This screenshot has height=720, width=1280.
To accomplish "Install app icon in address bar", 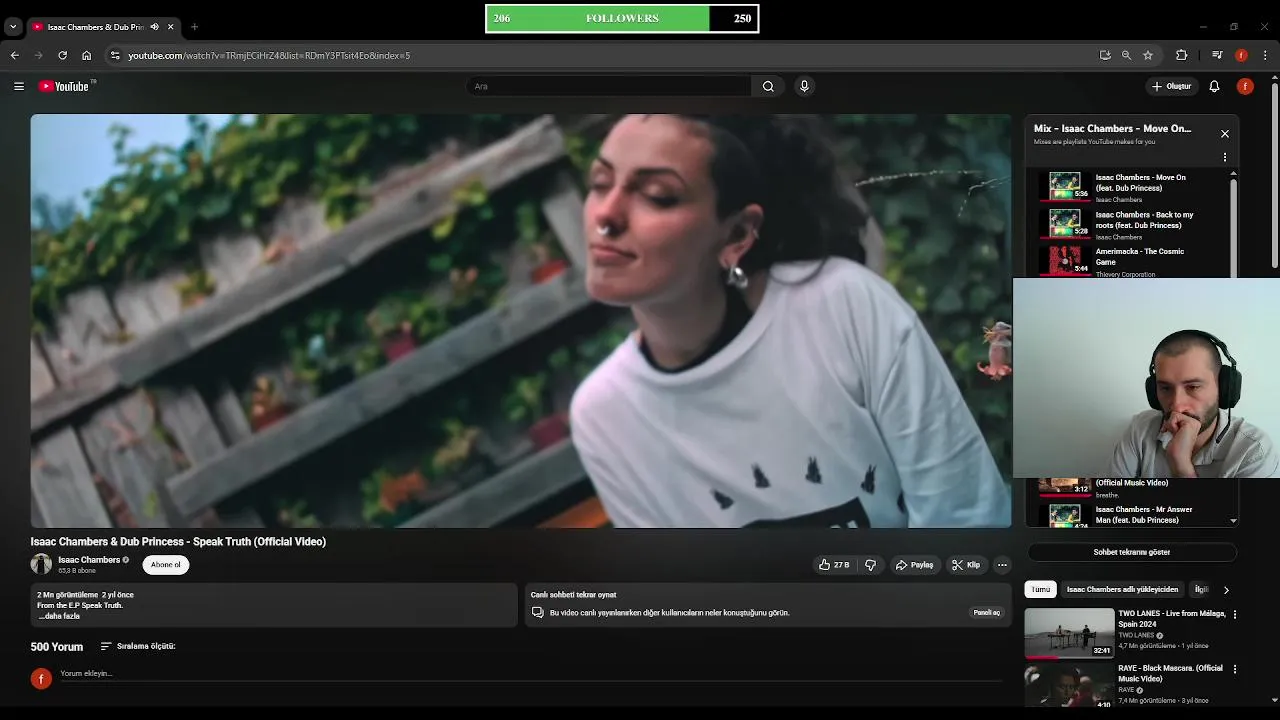I will (x=1105, y=55).
